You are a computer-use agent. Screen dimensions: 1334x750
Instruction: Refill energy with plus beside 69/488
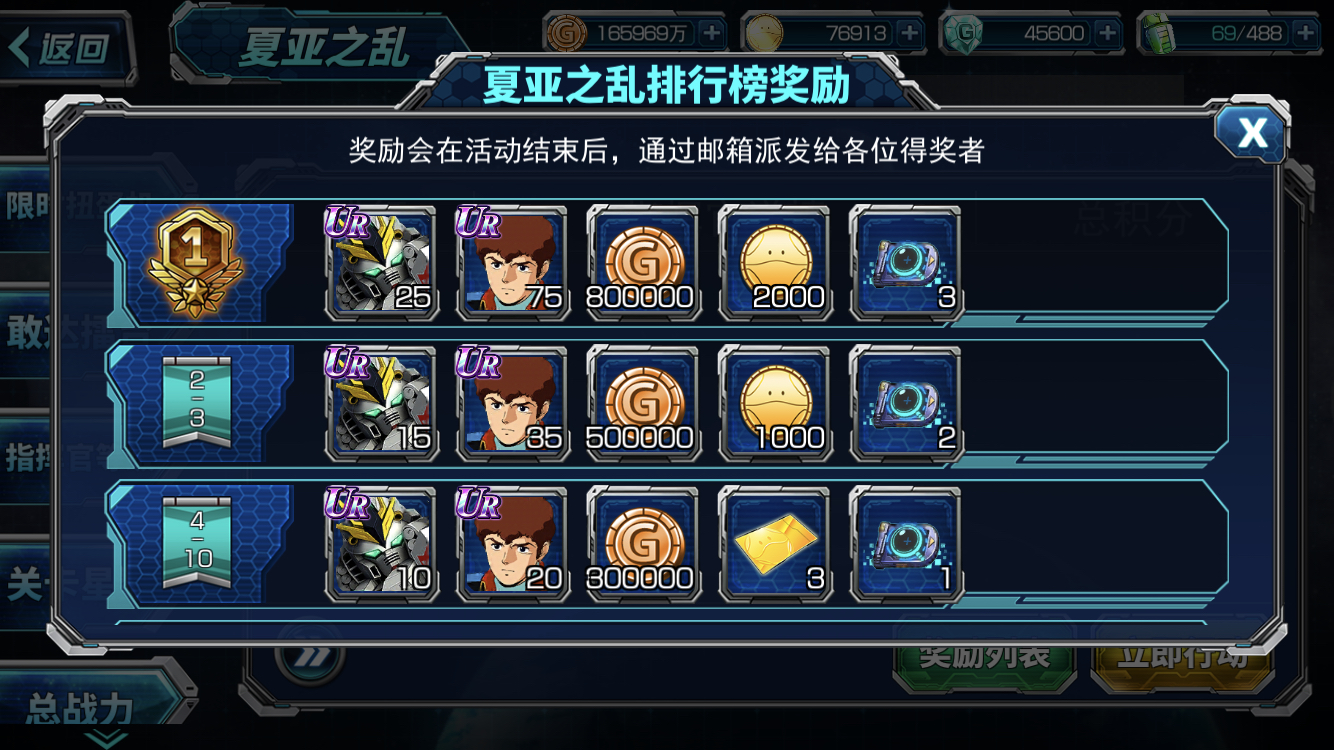pos(1305,33)
